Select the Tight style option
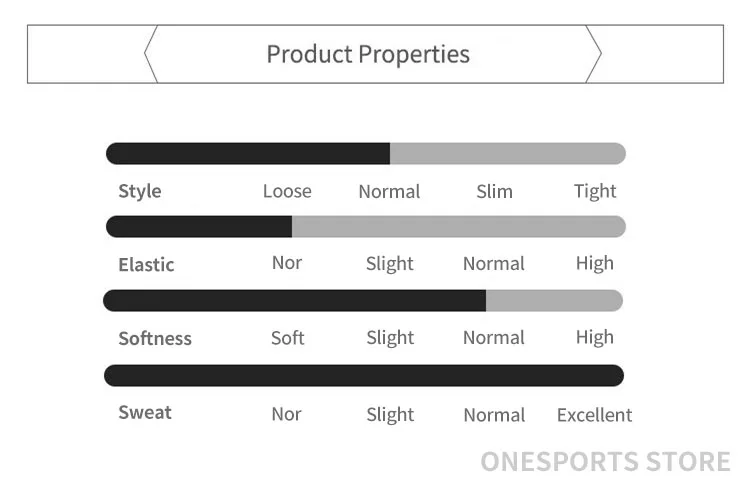Viewport: 750px width, 485px height. click(595, 191)
